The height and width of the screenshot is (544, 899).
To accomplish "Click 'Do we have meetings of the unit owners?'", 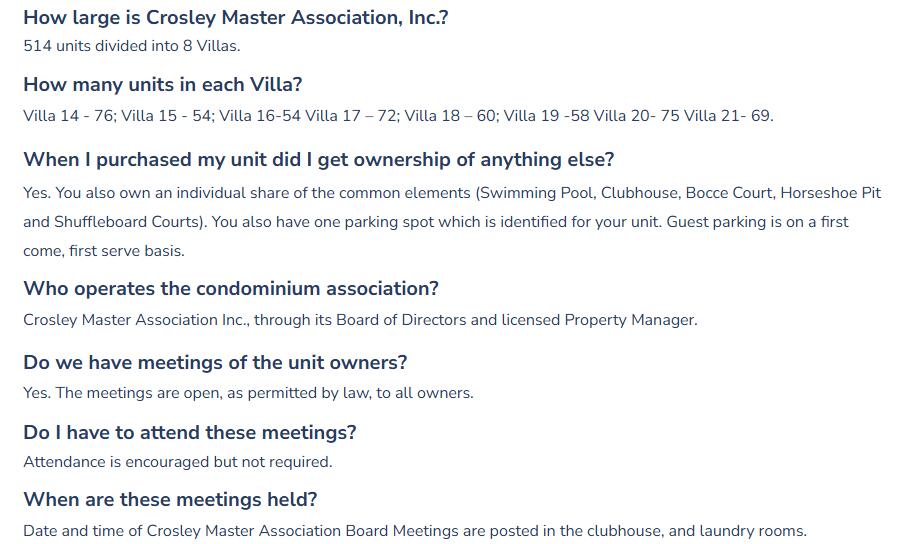I will tap(215, 362).
